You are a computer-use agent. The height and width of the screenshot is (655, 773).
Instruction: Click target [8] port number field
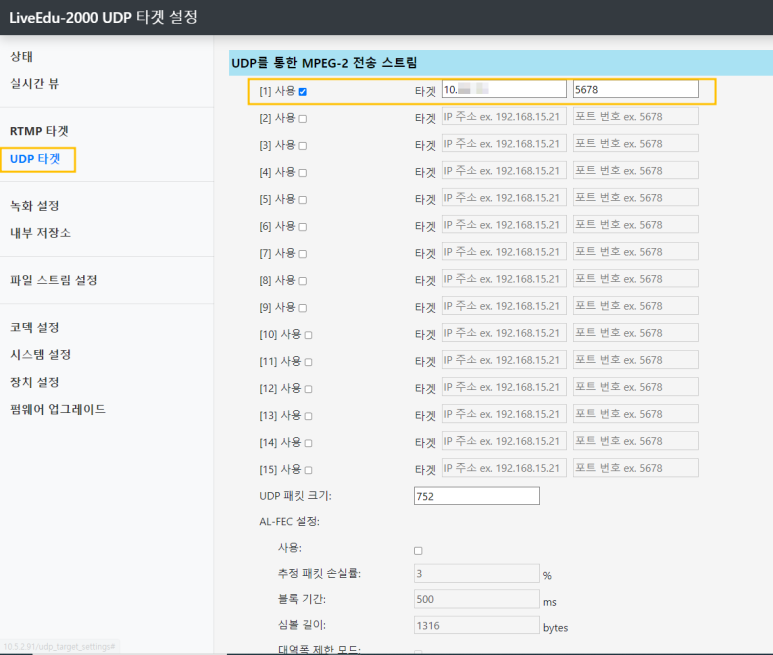click(x=635, y=278)
